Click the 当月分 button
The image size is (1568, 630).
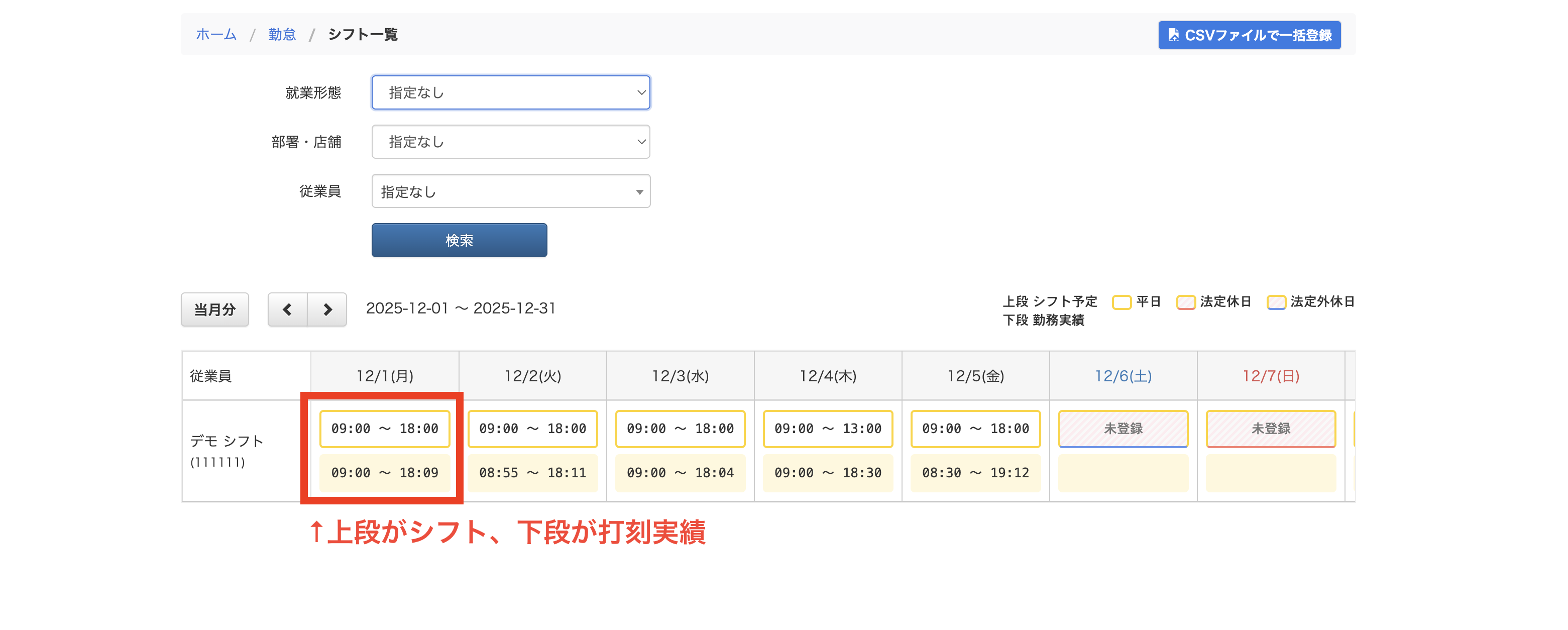[215, 309]
